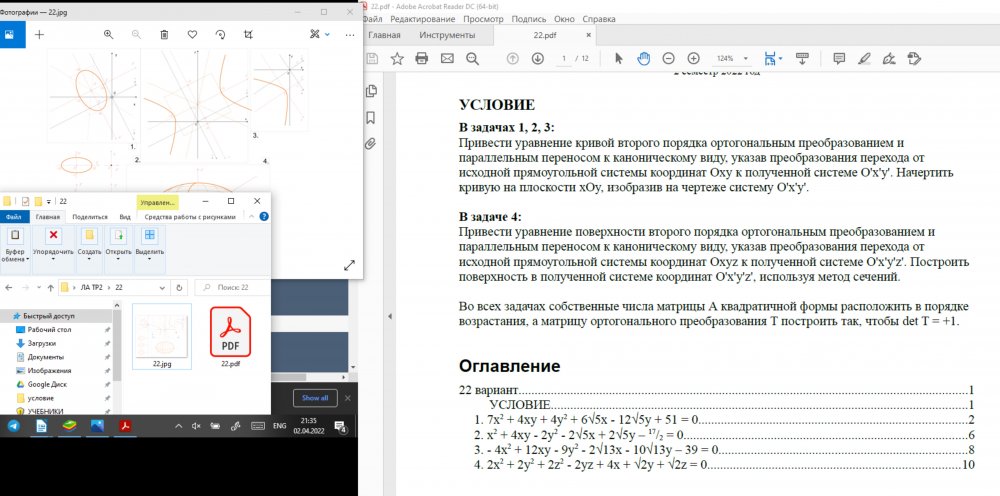The image size is (1000, 496).
Task: Click the print icon in Acrobat toolbar
Action: (422, 58)
